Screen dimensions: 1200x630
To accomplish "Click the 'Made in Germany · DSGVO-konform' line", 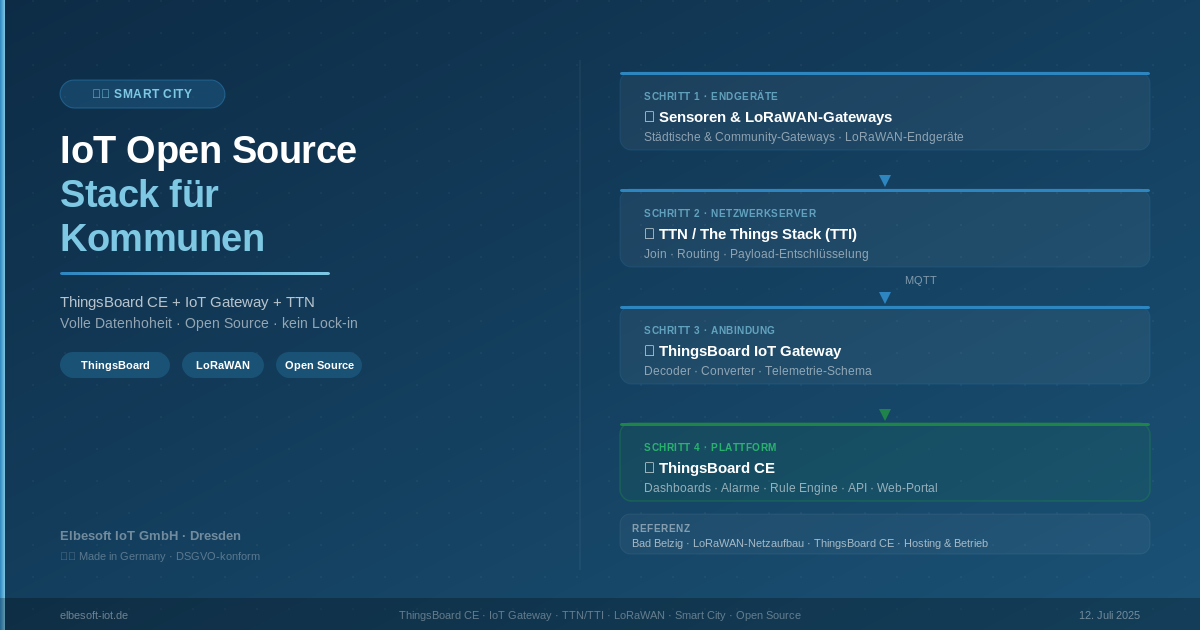I will (x=160, y=556).
